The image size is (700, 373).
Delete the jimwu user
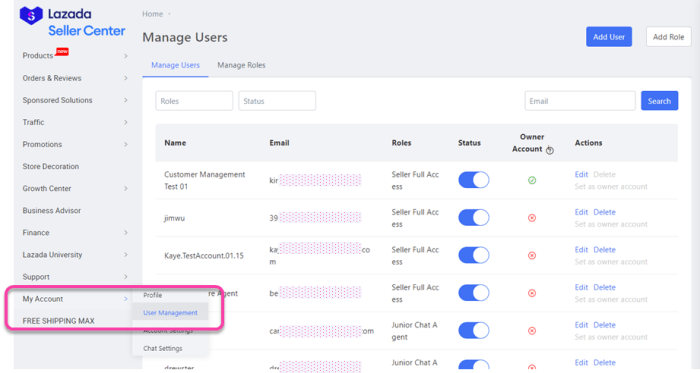pyautogui.click(x=604, y=212)
